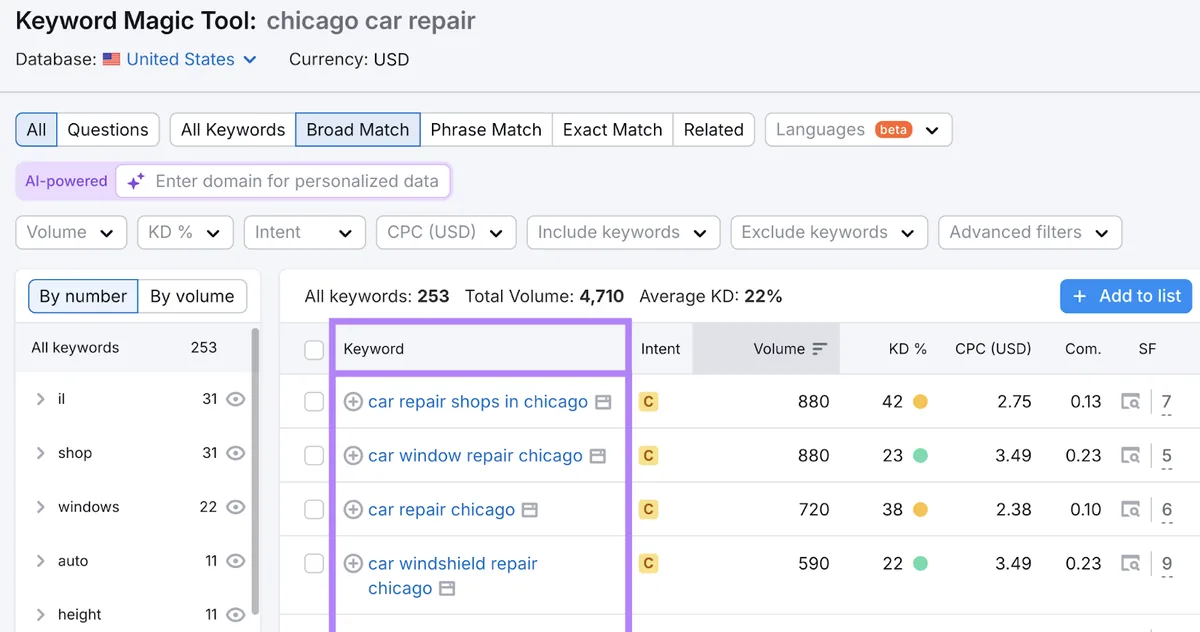This screenshot has height=632, width=1200.
Task: Open SERP preview icon after car window repair chicago
Action: [x=597, y=456]
